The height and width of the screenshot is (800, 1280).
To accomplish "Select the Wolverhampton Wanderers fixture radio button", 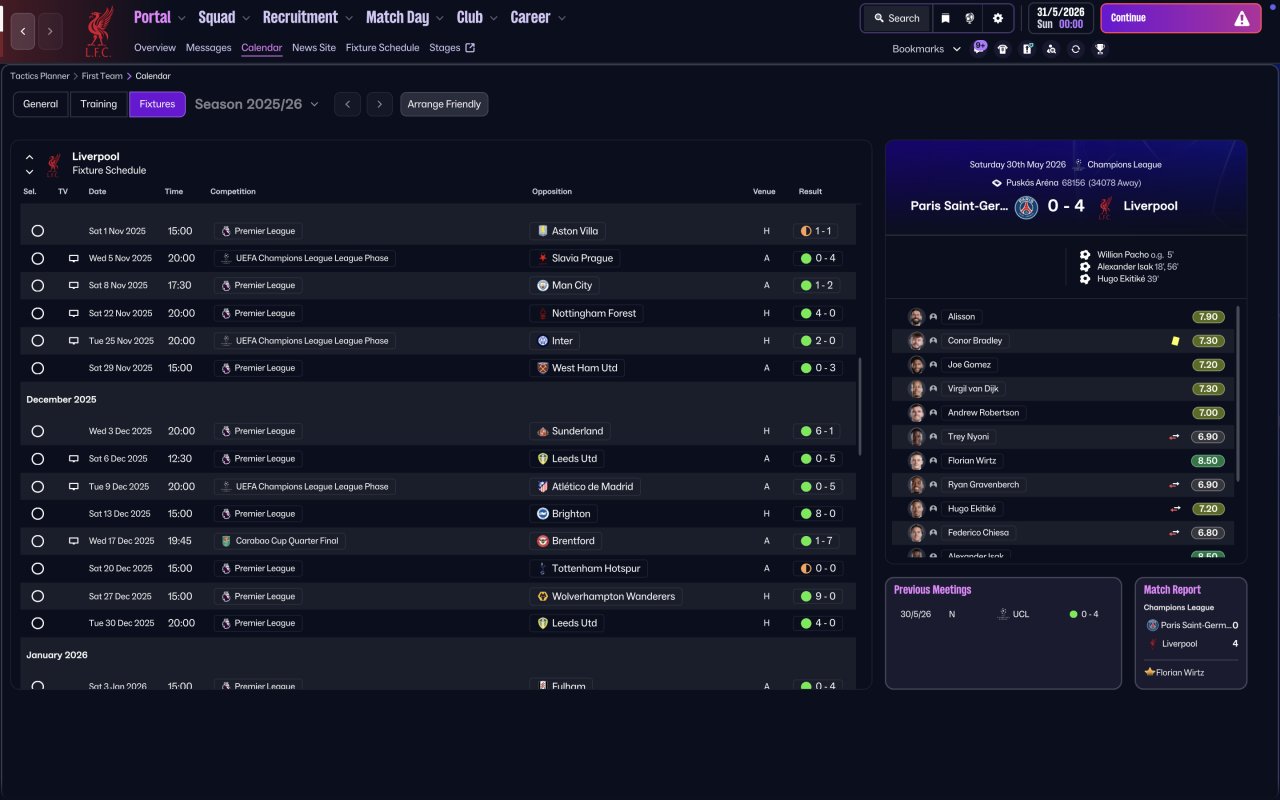I will click(37, 596).
